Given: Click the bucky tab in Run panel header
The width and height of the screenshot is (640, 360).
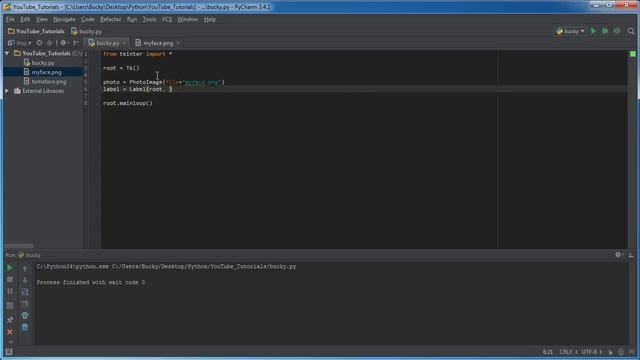Looking at the screenshot, I should pos(29,255).
